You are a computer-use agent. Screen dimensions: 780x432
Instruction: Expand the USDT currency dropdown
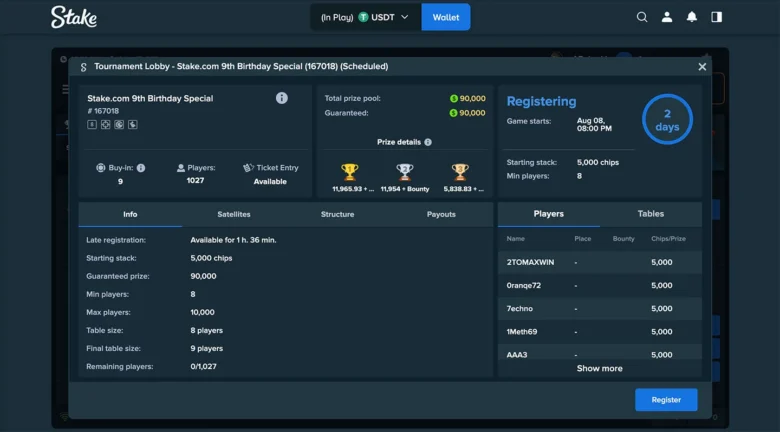click(404, 17)
